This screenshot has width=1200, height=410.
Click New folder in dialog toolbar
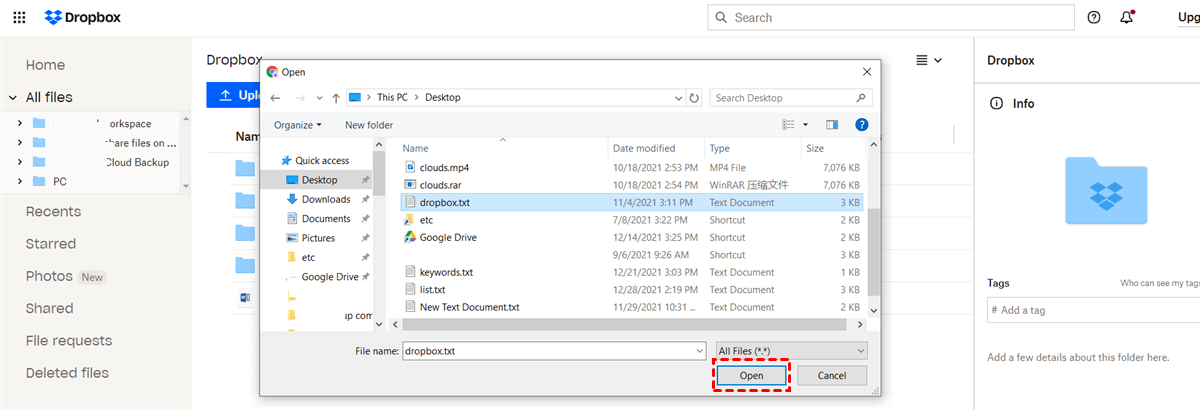pyautogui.click(x=369, y=125)
